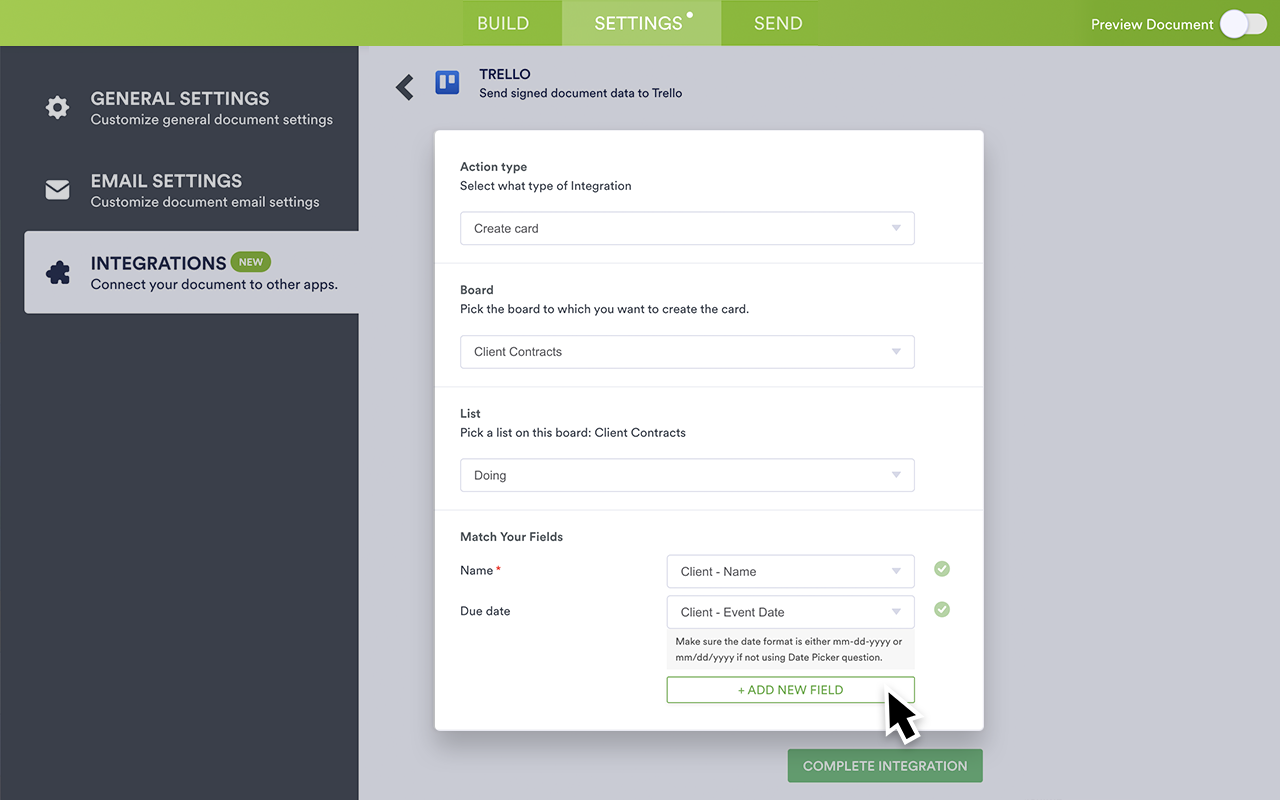Select the Email Settings envelope icon
The image size is (1280, 800).
tap(57, 189)
